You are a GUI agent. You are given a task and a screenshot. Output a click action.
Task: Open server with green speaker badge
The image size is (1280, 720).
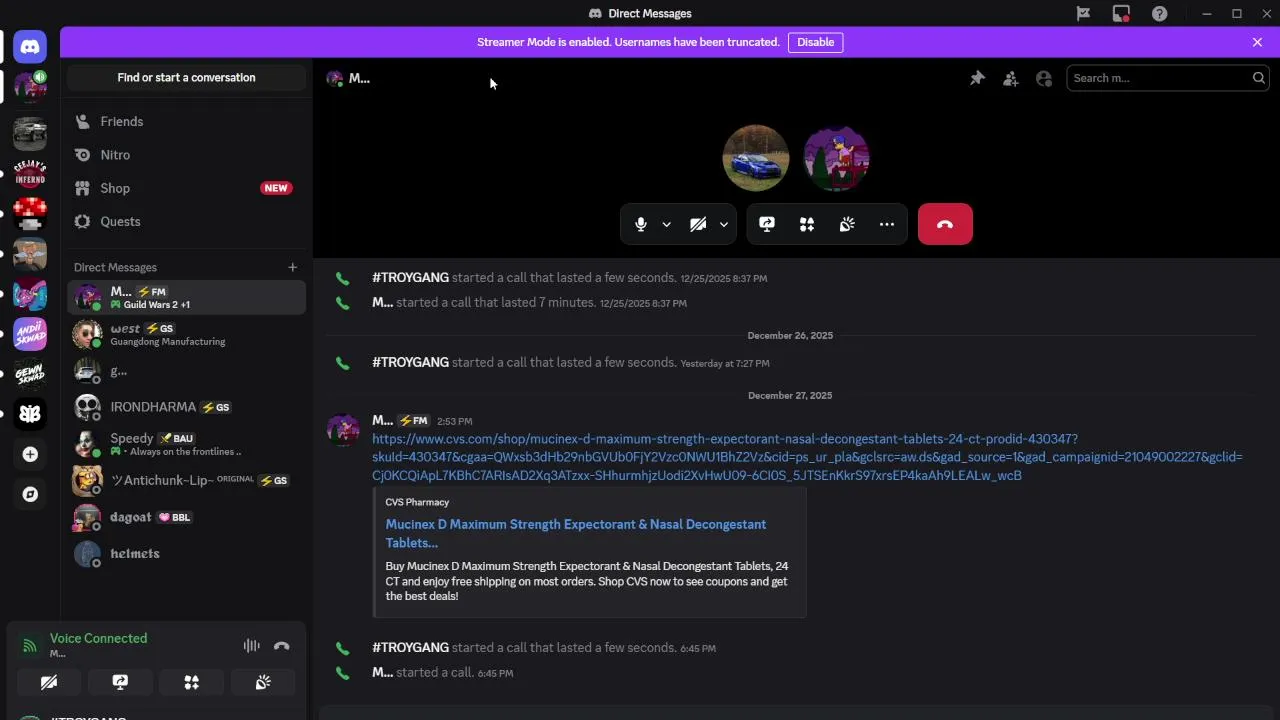[30, 87]
